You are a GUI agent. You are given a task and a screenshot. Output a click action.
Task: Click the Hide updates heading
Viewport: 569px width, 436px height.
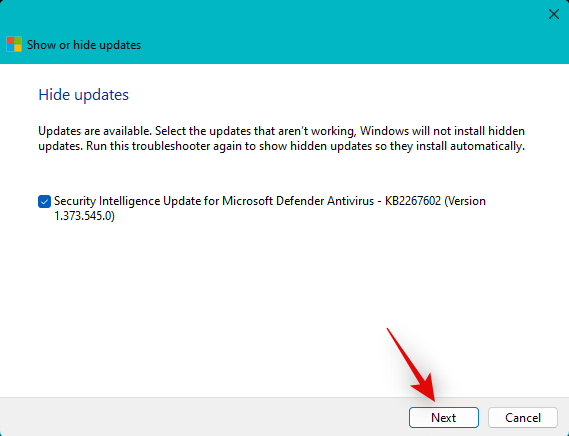coord(83,95)
